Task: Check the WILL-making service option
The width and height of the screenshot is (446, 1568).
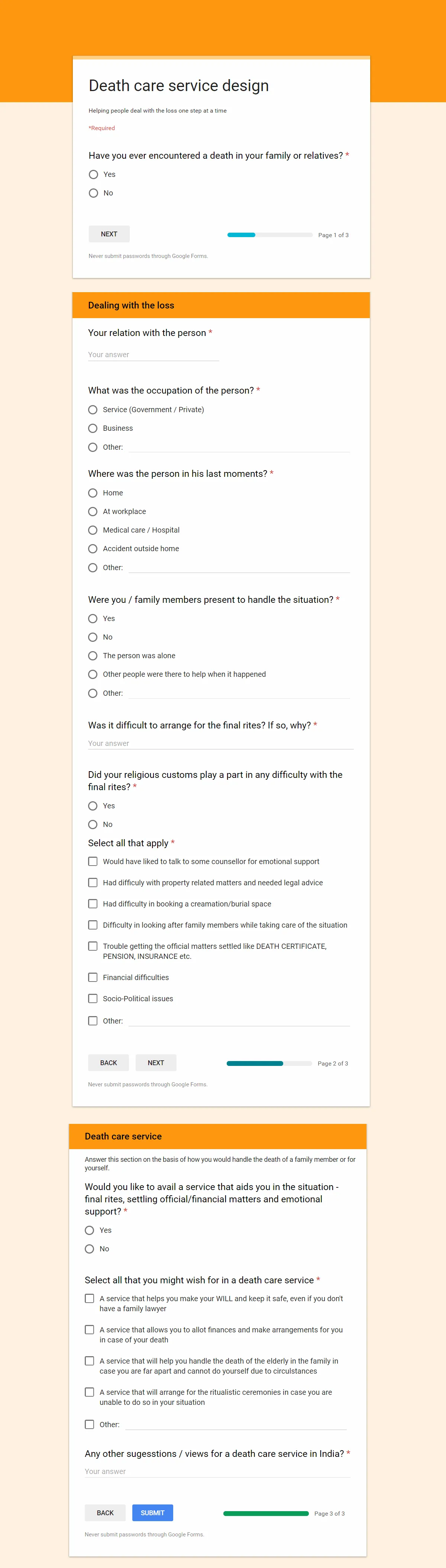Action: coord(90,1298)
